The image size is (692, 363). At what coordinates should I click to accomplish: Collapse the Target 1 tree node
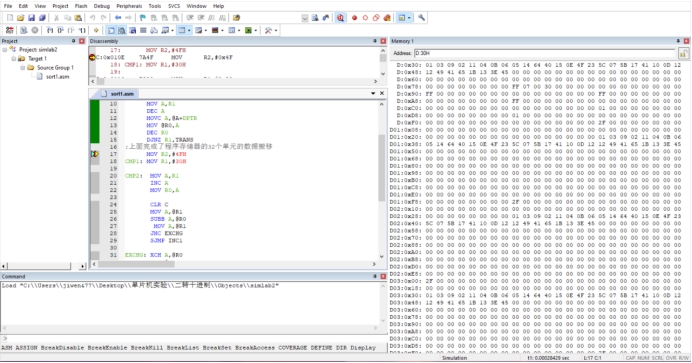point(13,58)
